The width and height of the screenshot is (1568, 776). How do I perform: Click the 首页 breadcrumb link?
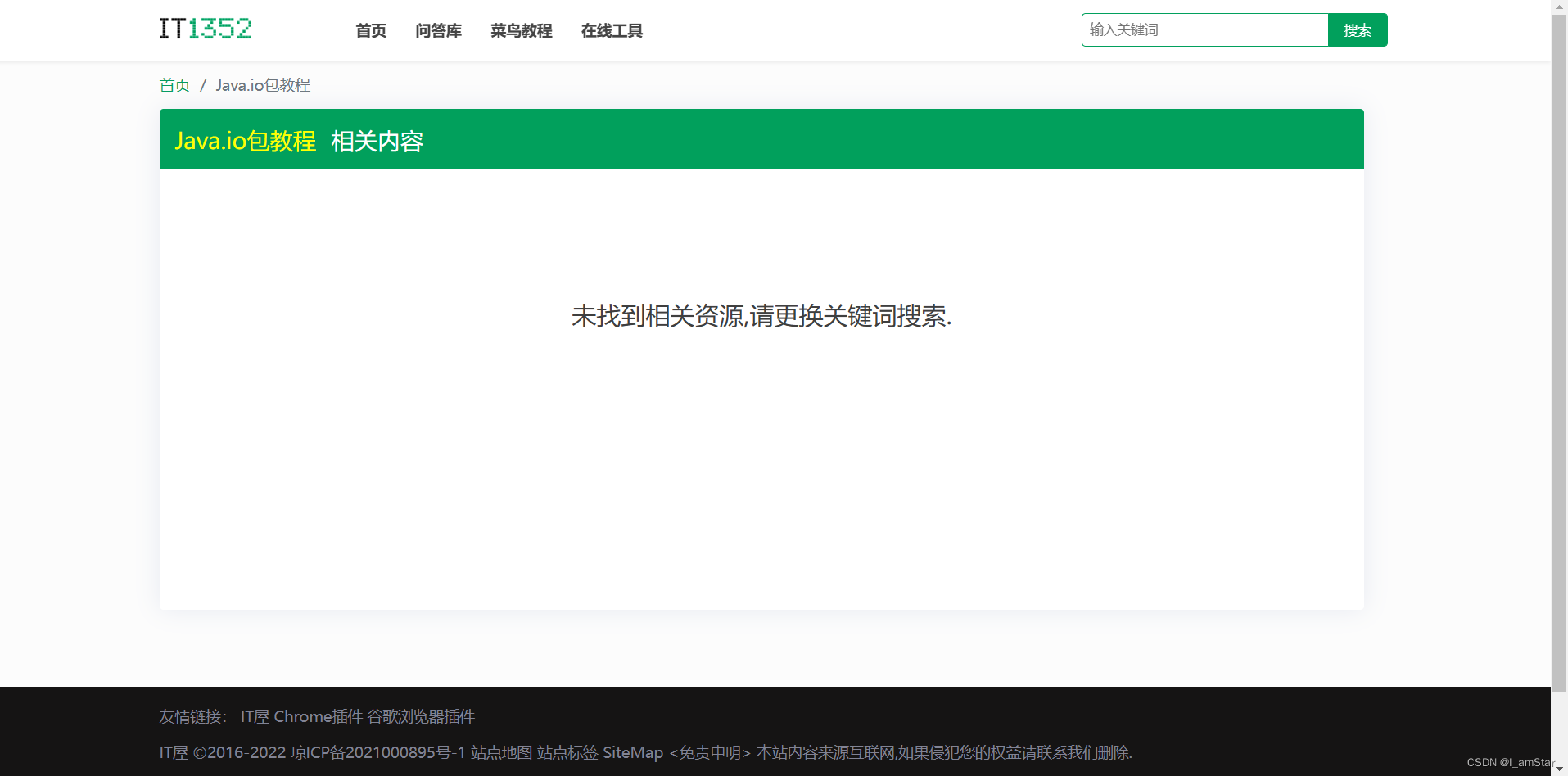[x=174, y=85]
